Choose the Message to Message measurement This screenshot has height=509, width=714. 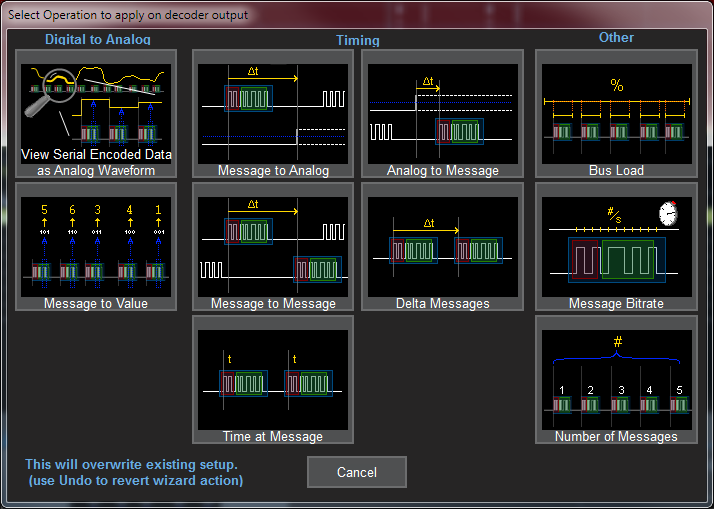pos(273,246)
